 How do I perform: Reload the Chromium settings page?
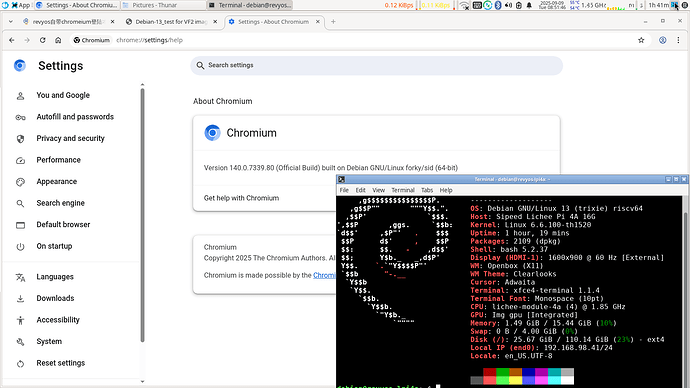coord(43,40)
